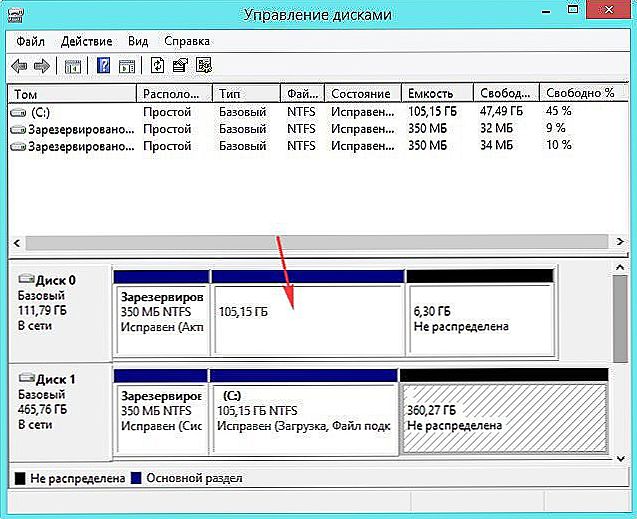Click the Refresh toolbar icon
The width and height of the screenshot is (637, 519).
click(x=158, y=65)
